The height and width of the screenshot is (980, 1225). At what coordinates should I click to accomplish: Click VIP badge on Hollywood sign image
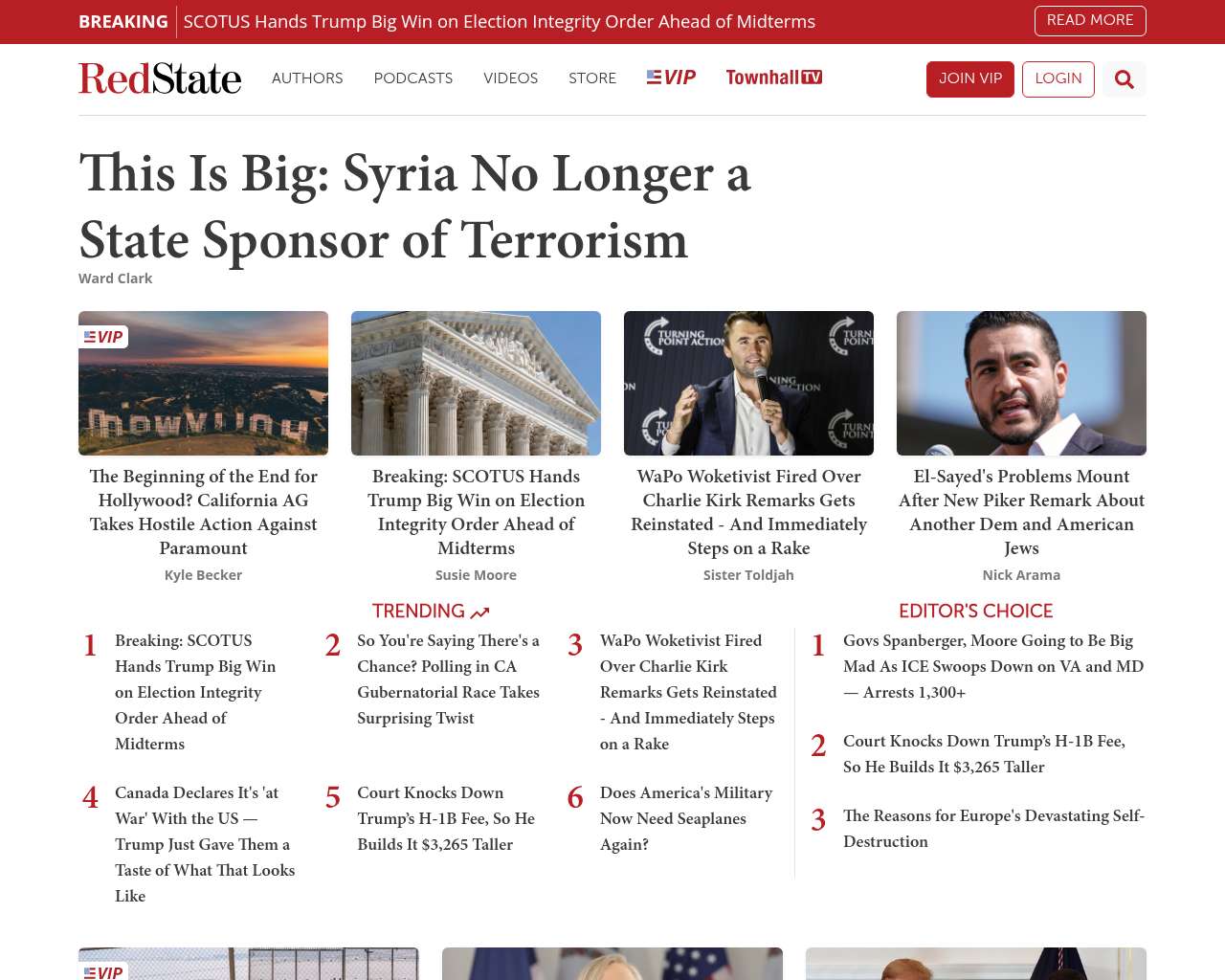click(103, 337)
